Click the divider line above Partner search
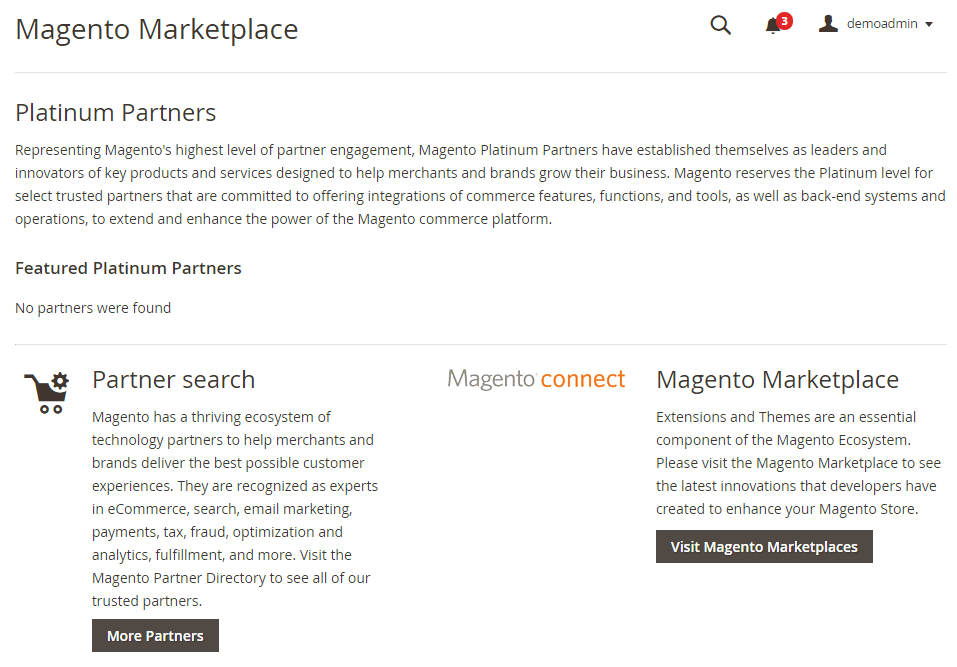 point(480,344)
